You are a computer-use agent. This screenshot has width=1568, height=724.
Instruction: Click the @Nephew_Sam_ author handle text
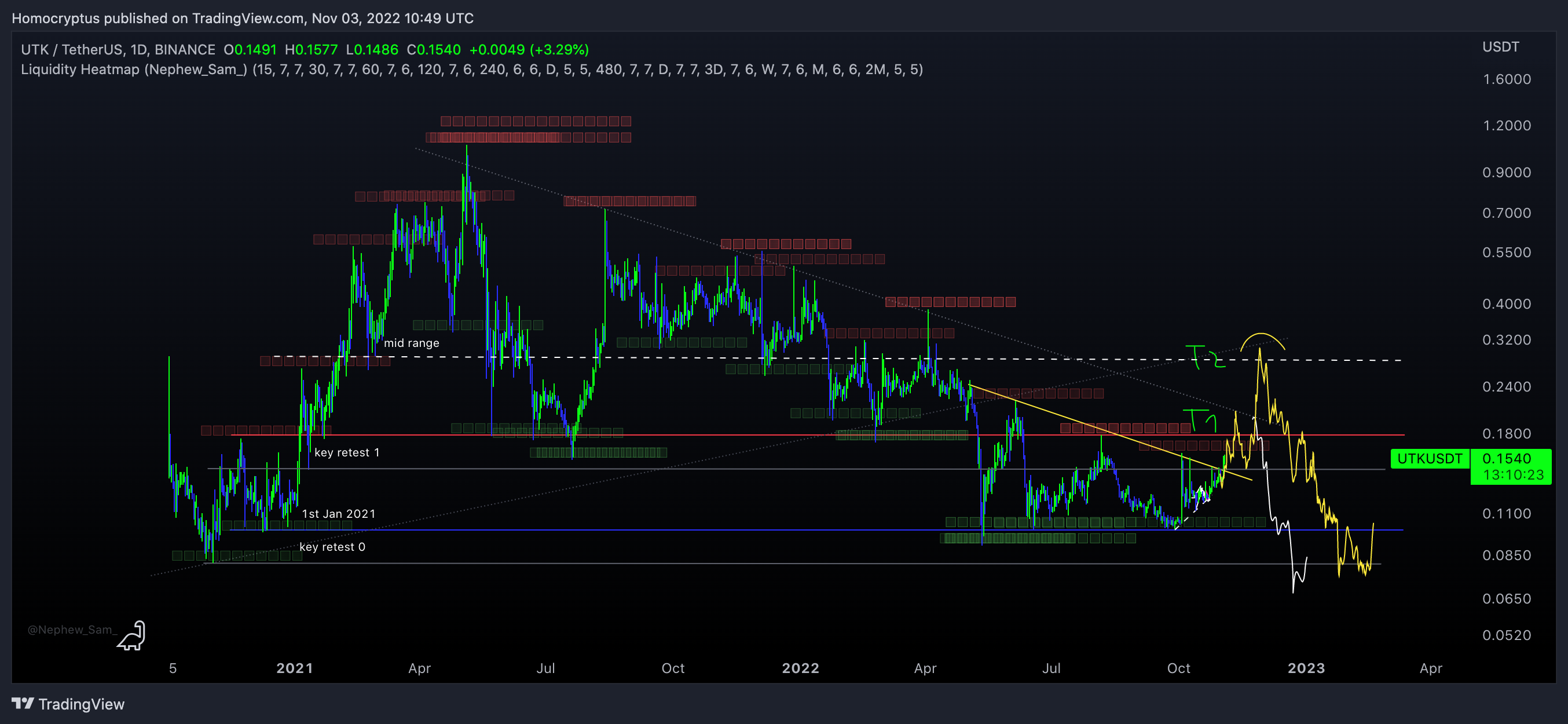click(x=72, y=630)
